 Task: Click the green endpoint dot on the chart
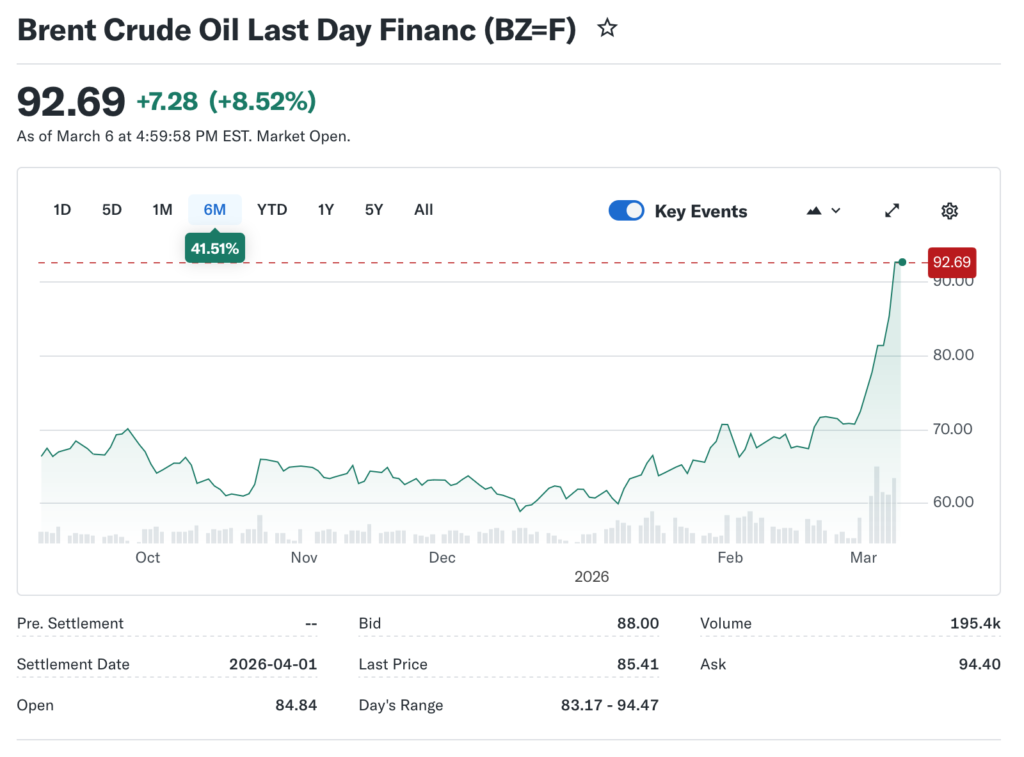coord(901,262)
